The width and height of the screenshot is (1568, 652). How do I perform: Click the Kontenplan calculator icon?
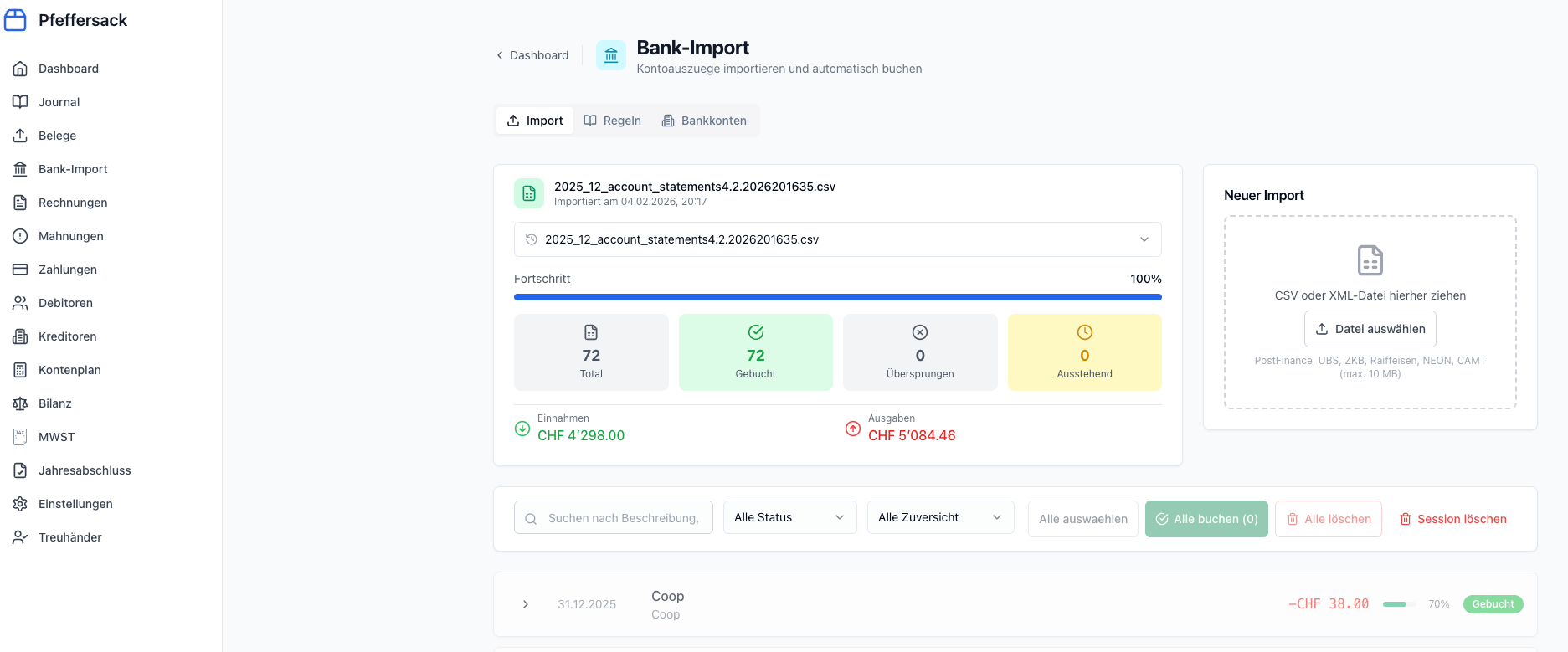(20, 370)
